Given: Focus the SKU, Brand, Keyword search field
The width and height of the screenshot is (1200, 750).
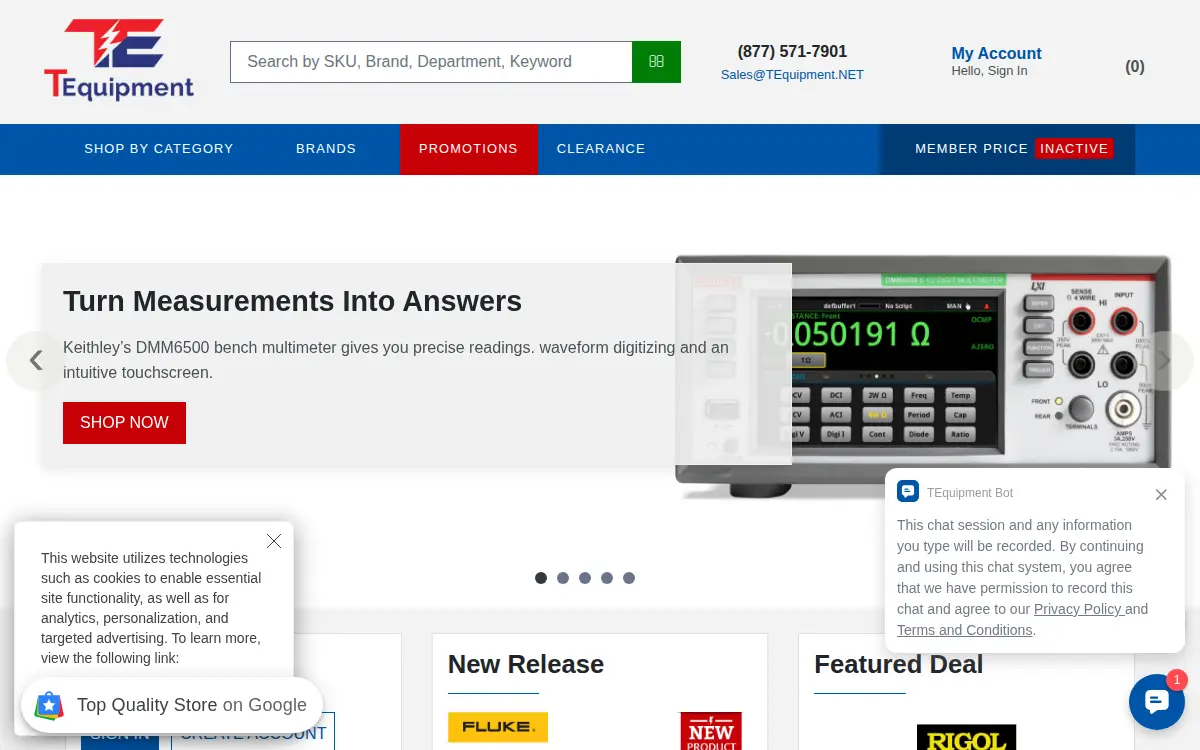Looking at the screenshot, I should 431,62.
